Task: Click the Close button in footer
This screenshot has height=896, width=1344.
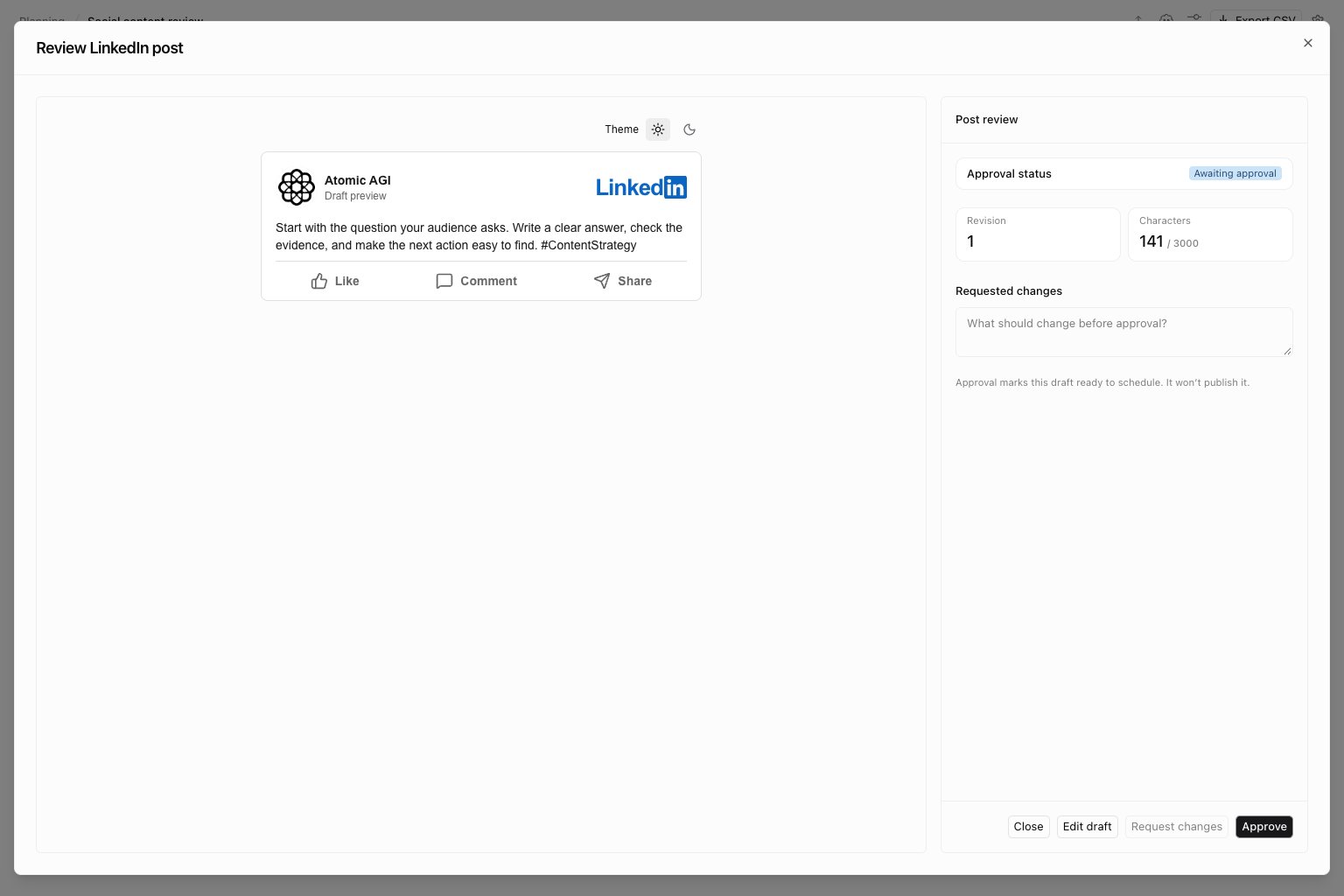Action: click(1028, 827)
